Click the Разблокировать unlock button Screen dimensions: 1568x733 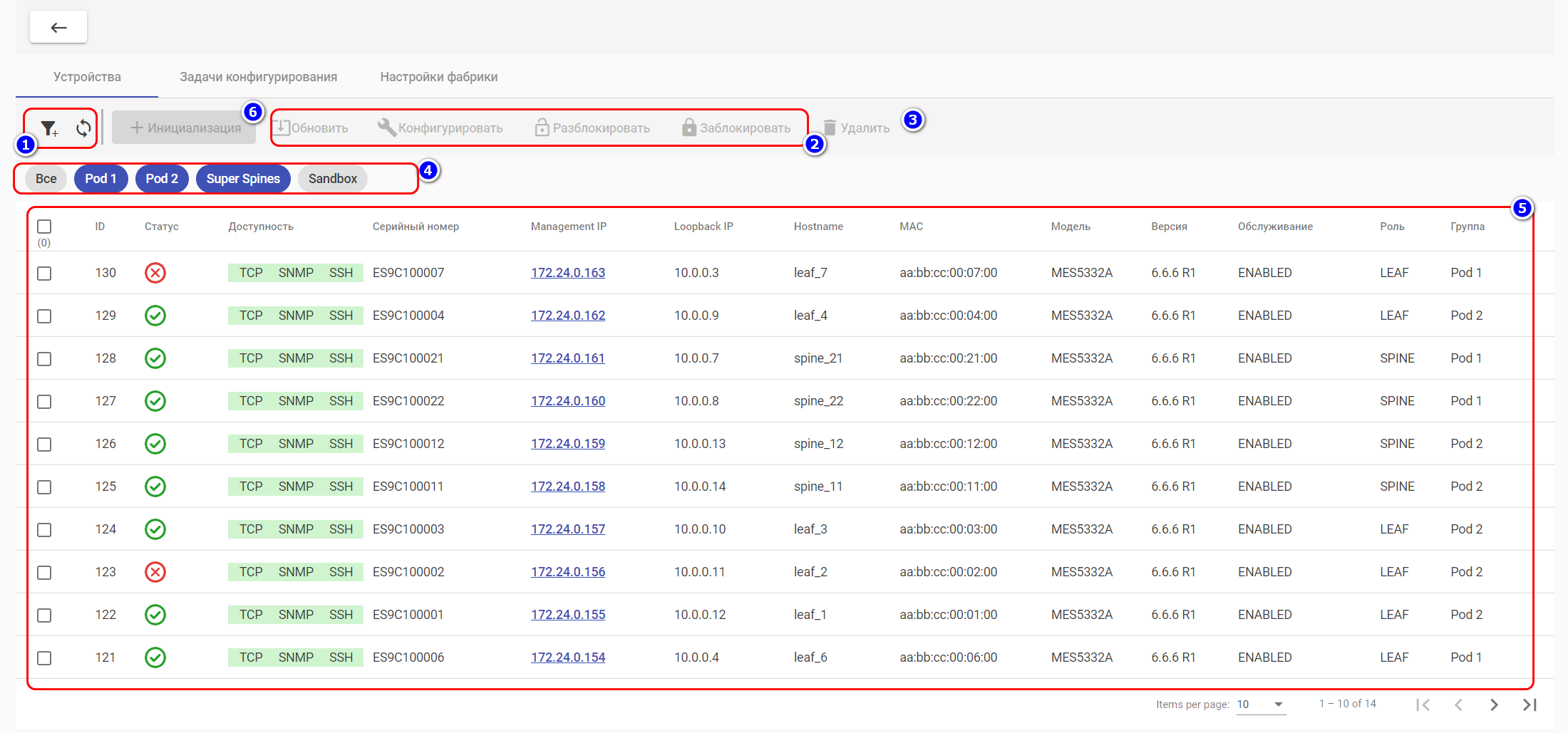(592, 128)
